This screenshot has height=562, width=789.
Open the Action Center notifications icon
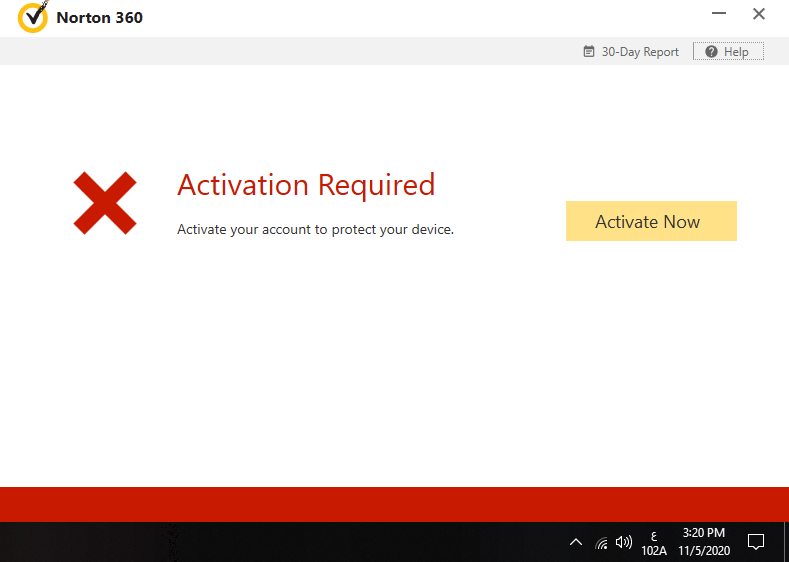pyautogui.click(x=756, y=542)
